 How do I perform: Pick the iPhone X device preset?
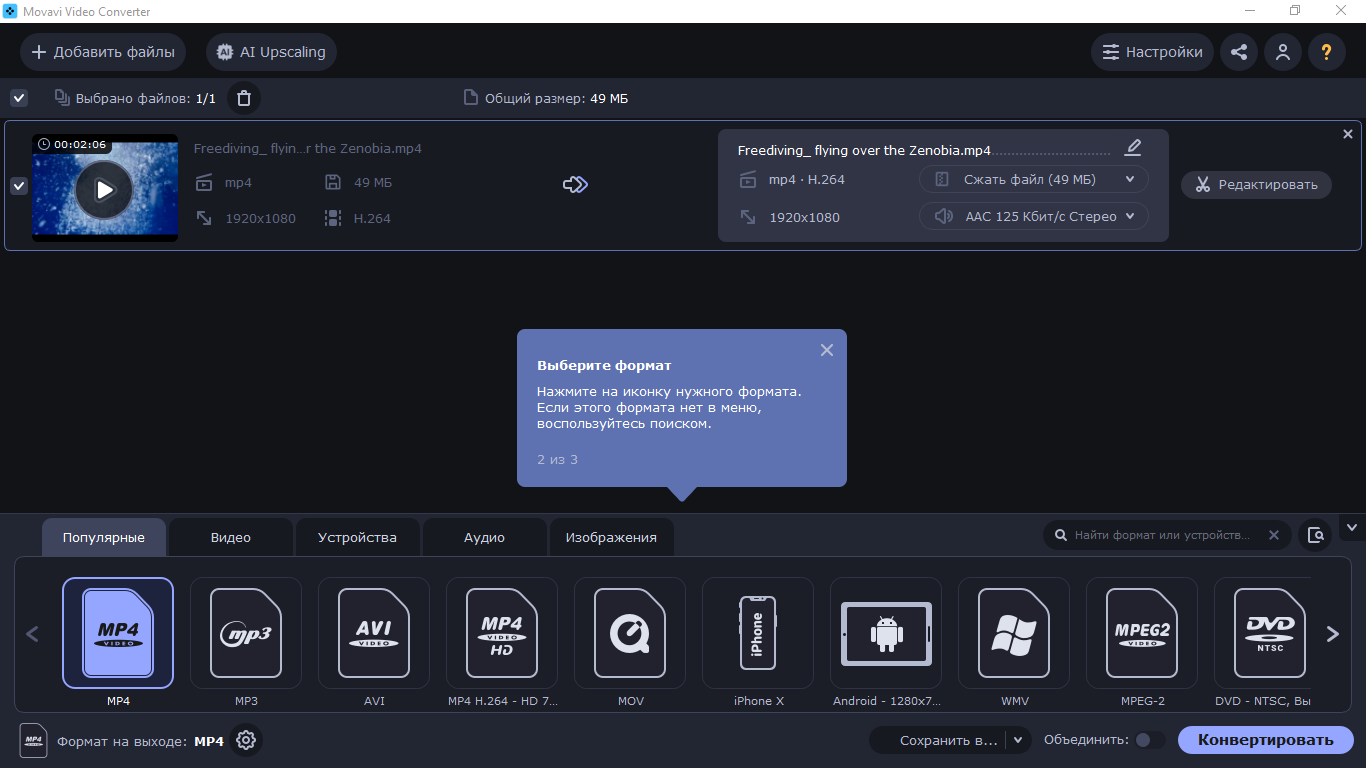758,633
